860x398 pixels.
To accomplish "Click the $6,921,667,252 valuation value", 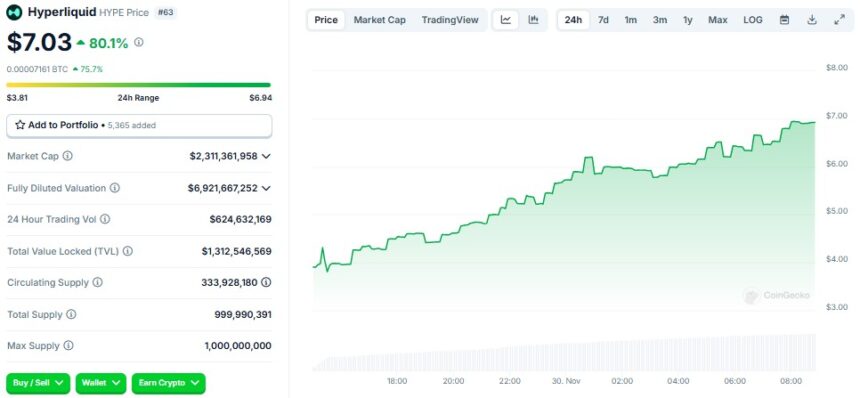I will 223,188.
